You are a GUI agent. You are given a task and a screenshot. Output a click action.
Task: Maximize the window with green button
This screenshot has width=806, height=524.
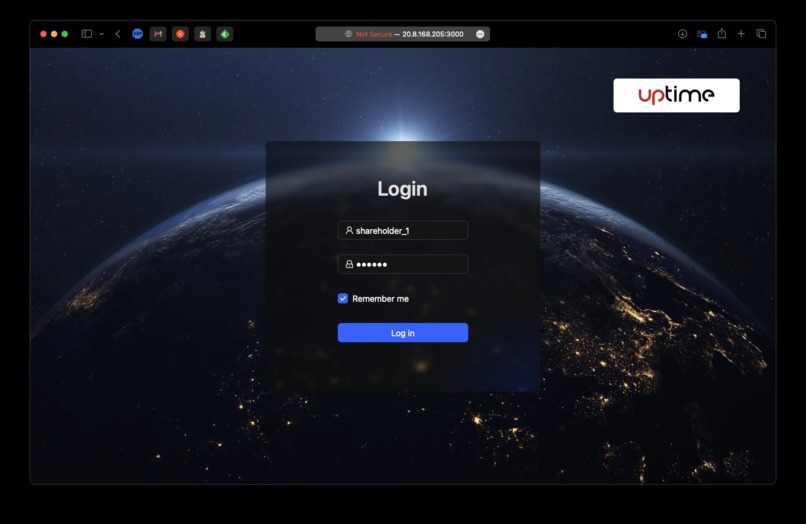click(65, 34)
